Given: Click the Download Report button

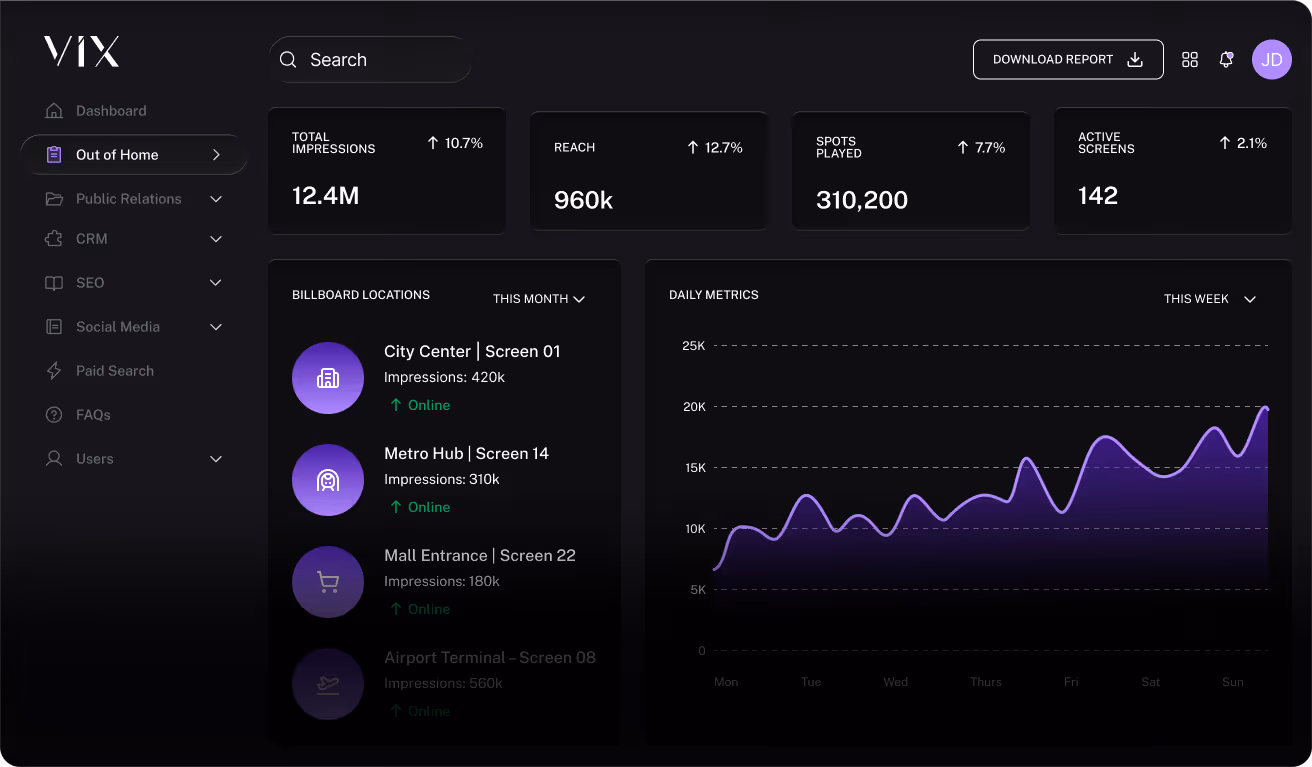Looking at the screenshot, I should [1068, 59].
